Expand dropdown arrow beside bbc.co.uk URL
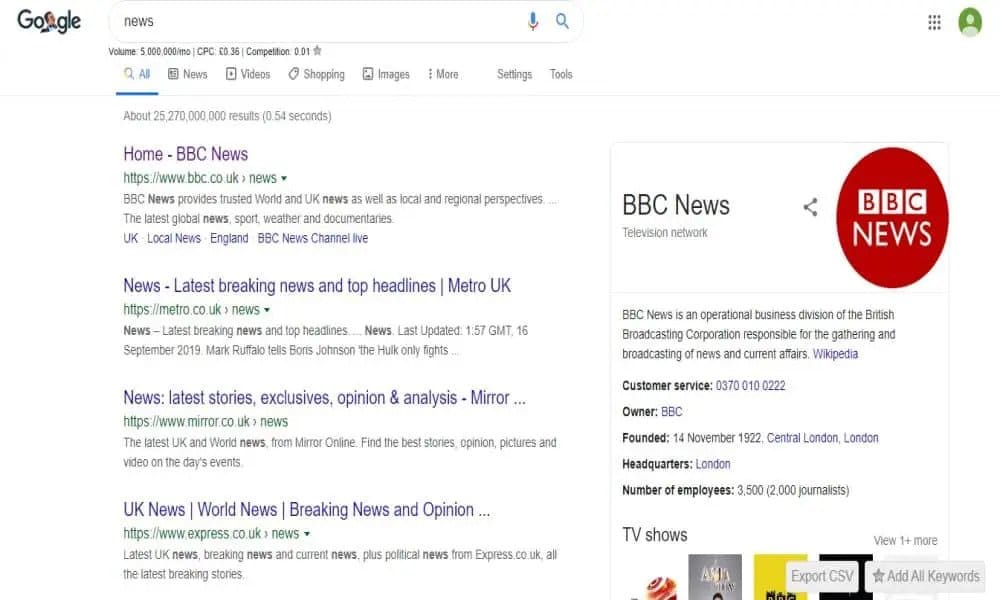This screenshot has width=1000, height=600. coord(284,179)
